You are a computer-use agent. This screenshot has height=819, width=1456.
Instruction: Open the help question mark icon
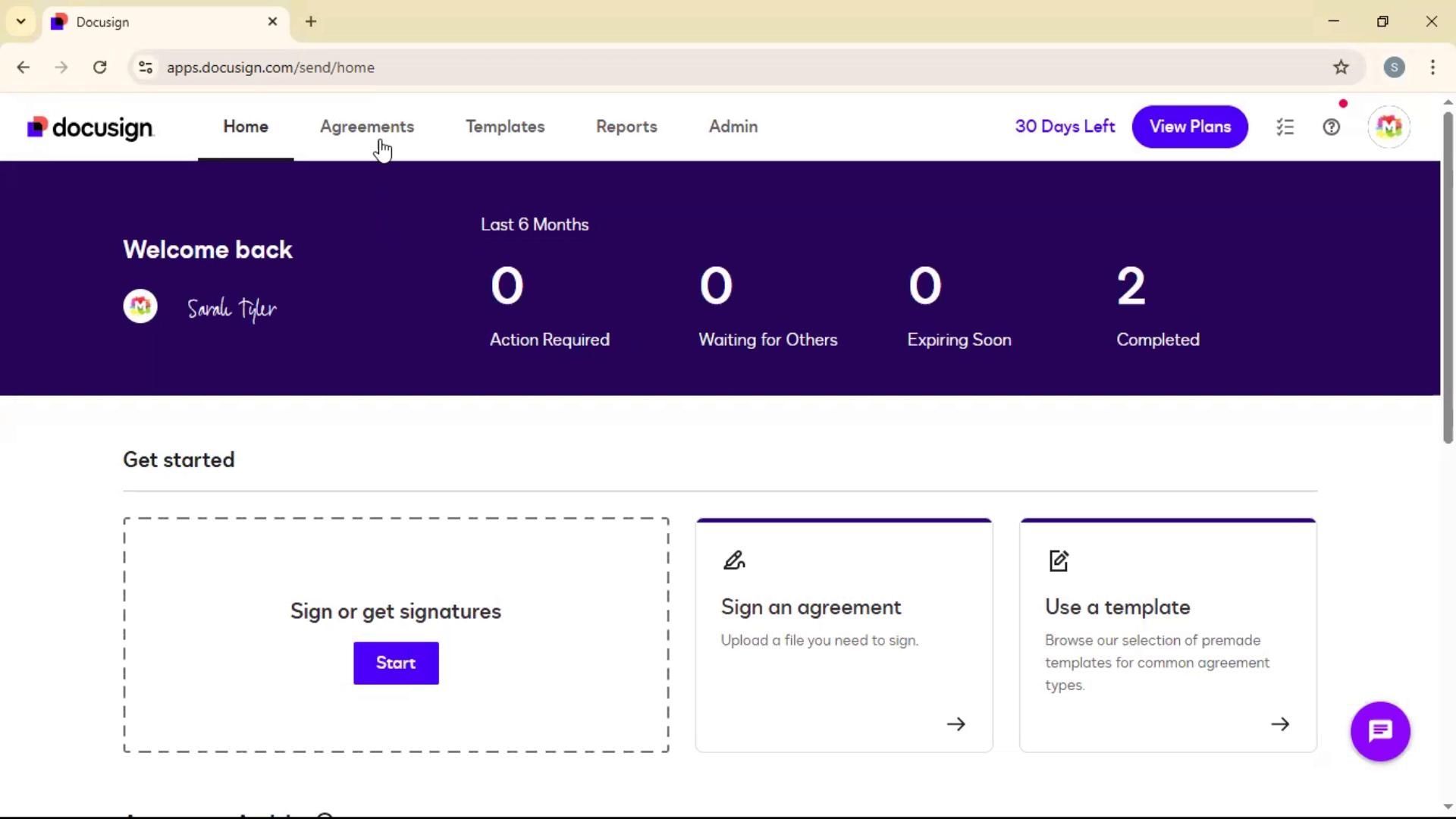coord(1331,127)
